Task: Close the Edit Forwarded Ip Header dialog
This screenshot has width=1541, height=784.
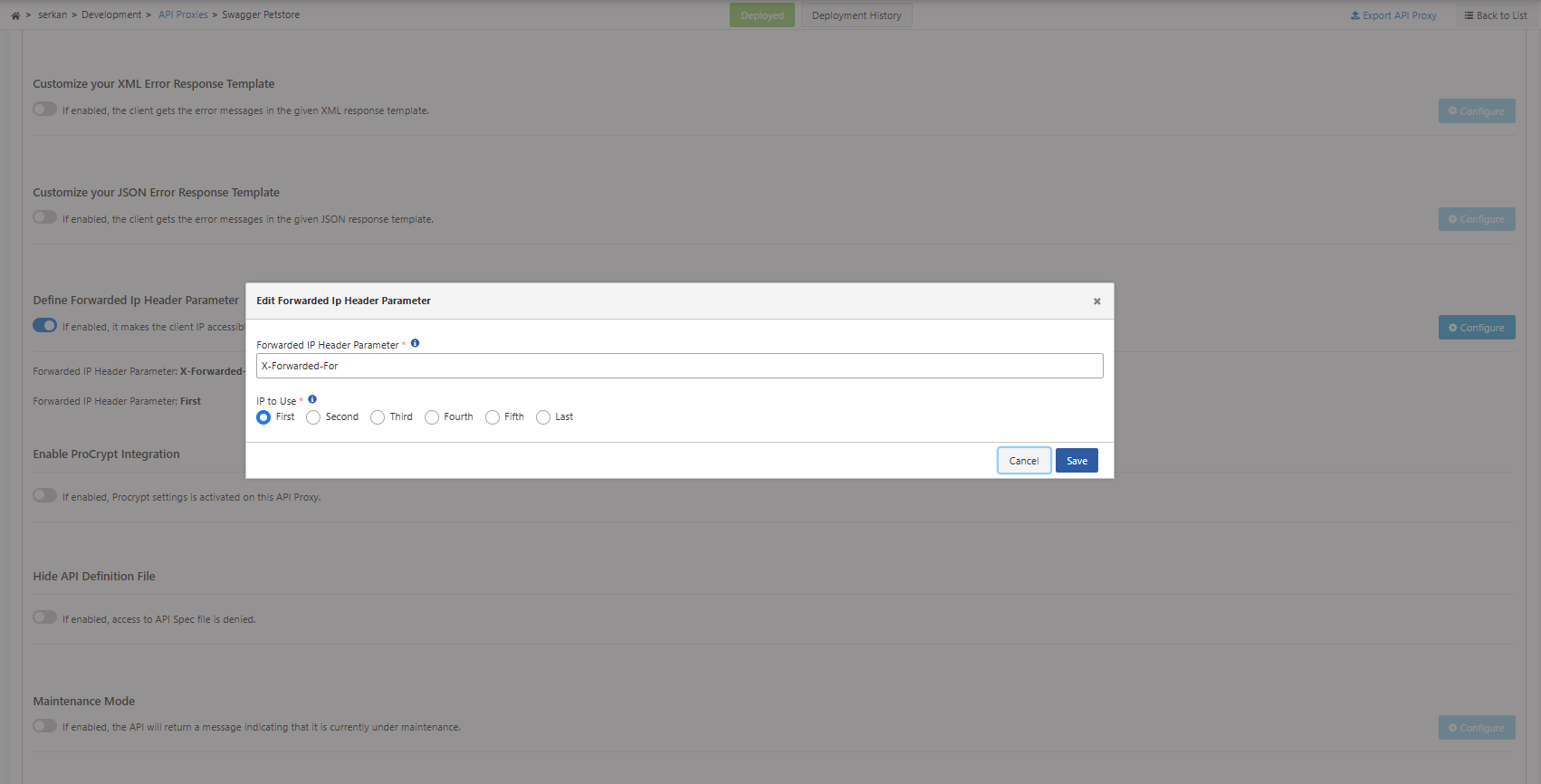Action: 1096,301
